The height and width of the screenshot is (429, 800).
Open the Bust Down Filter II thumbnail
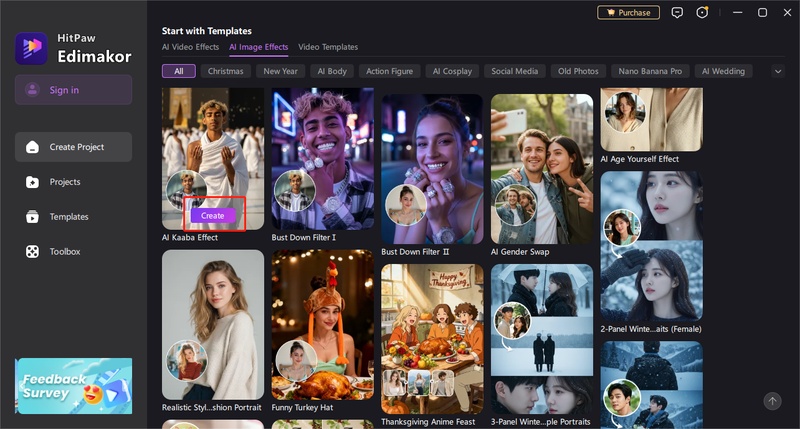[x=432, y=169]
